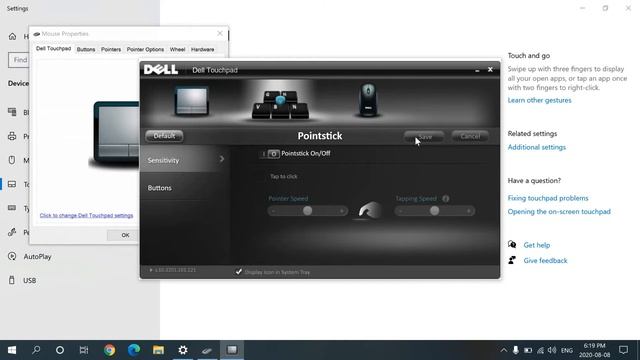
Task: Click the Home icon in Settings
Action: coord(13,37)
